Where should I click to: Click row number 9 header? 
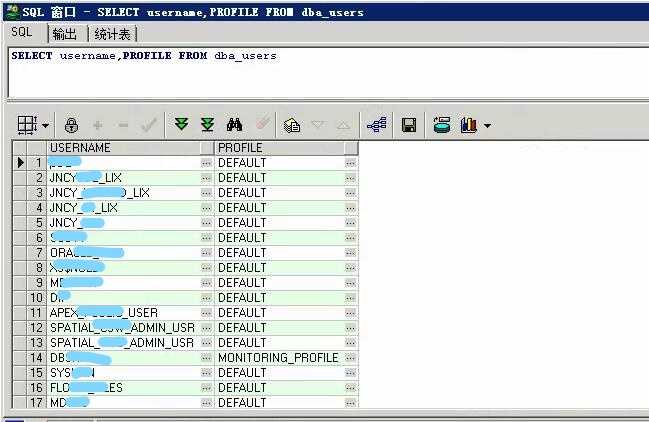(x=37, y=283)
